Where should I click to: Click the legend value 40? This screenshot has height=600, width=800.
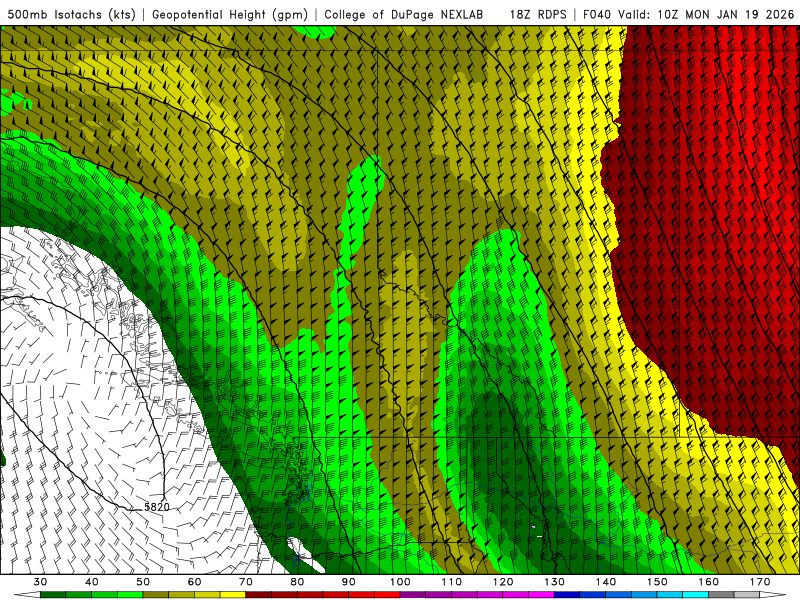point(92,582)
